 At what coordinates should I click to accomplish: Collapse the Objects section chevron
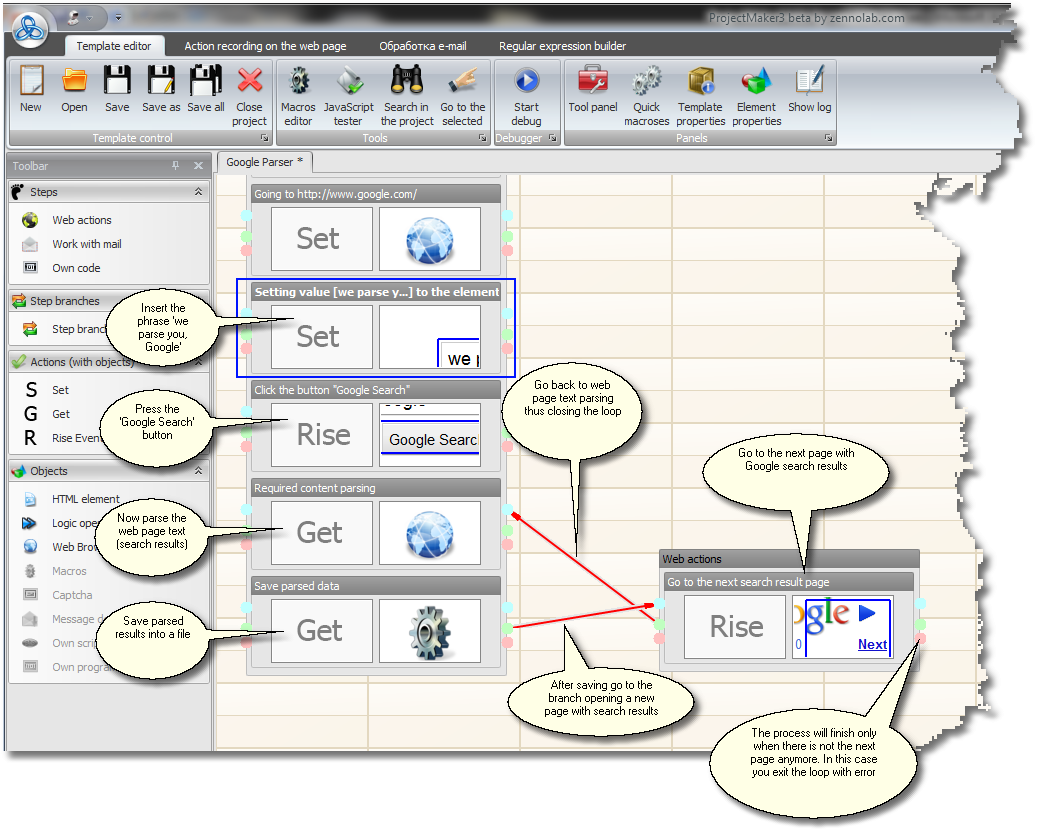pos(198,471)
